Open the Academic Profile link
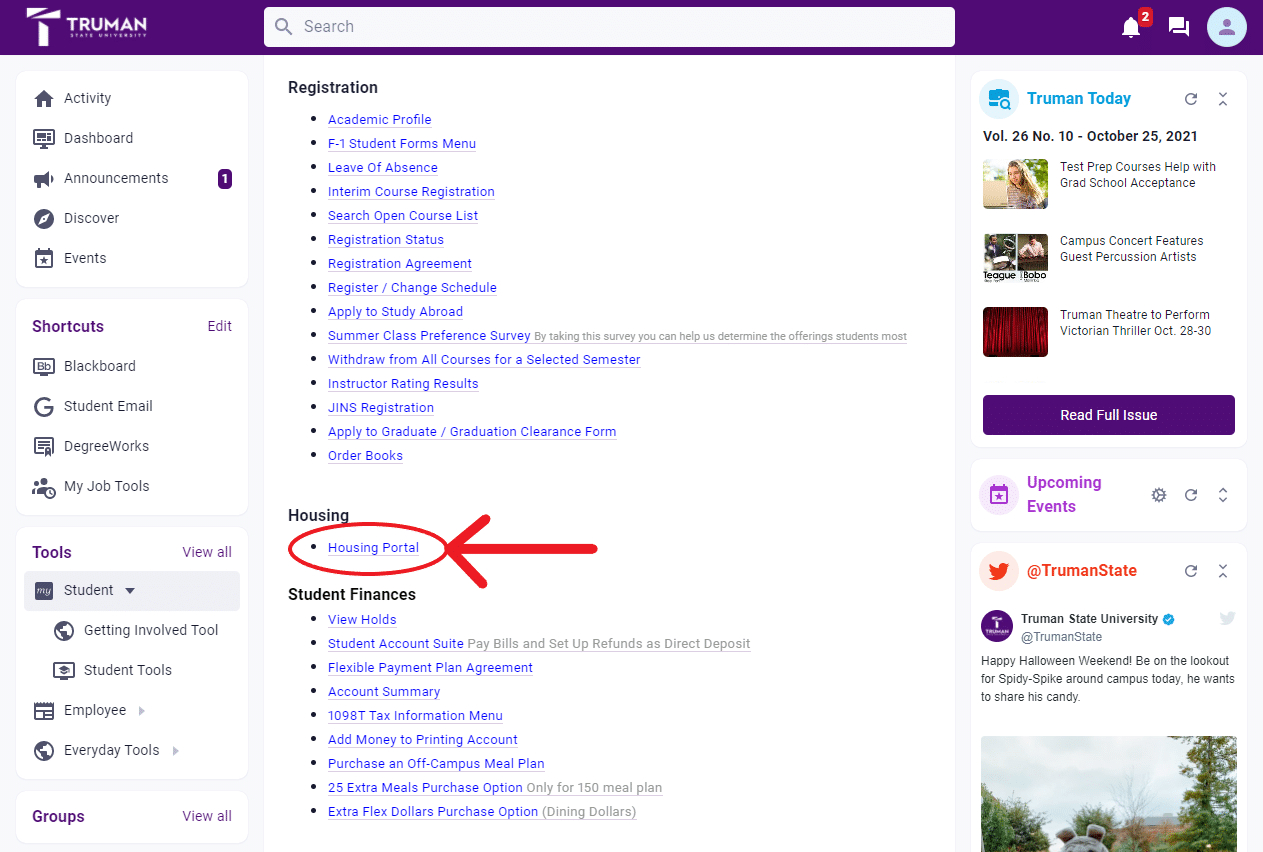Viewport: 1263px width, 852px height. pyautogui.click(x=380, y=119)
